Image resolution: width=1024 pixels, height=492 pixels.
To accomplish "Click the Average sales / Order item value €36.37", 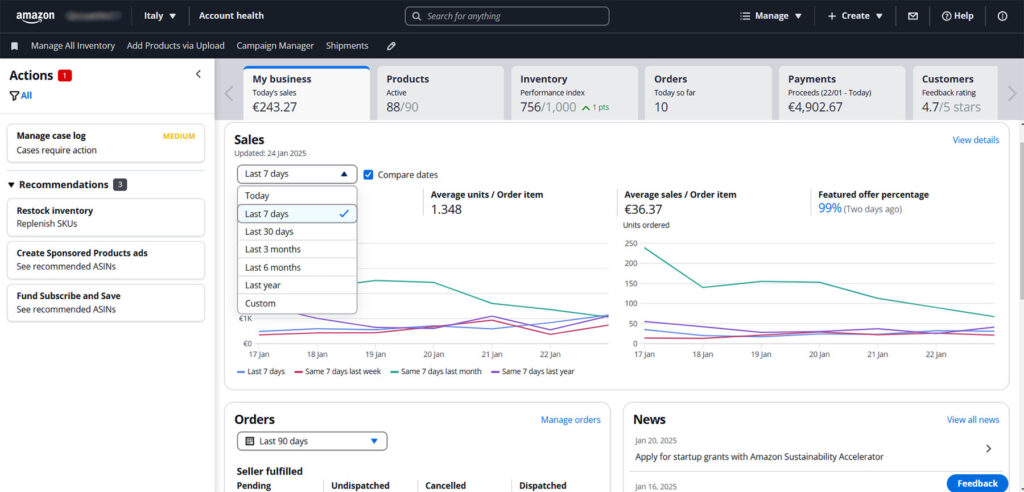I will [x=643, y=209].
